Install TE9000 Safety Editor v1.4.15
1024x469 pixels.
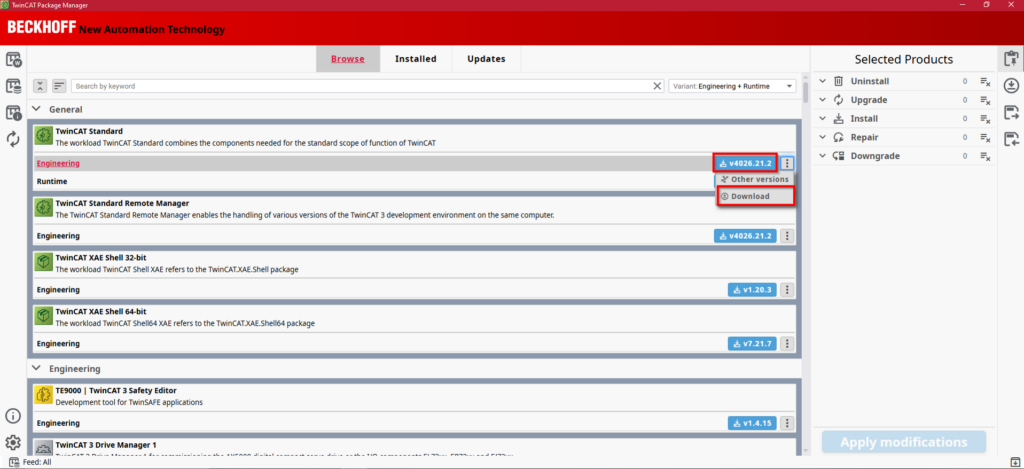pyautogui.click(x=752, y=423)
